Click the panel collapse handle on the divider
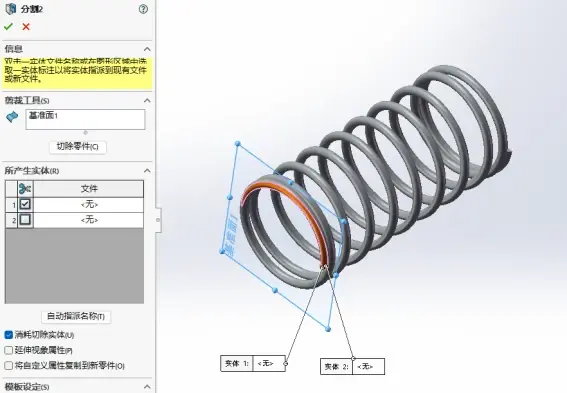Viewport: 567px width, 393px height. click(158, 220)
